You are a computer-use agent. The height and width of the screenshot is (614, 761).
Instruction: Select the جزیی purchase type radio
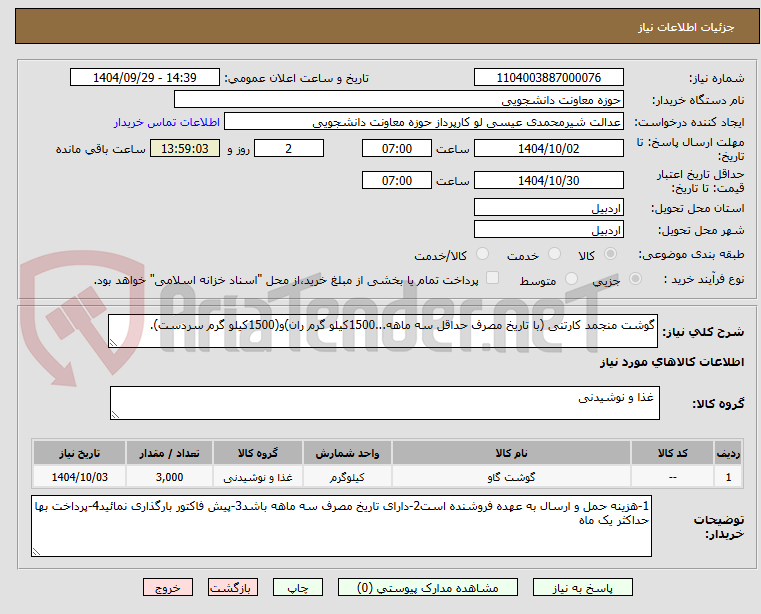(x=635, y=279)
